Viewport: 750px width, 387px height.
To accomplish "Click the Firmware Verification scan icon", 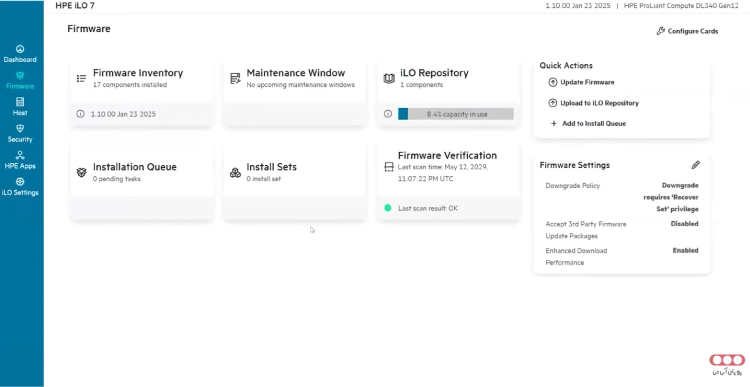I will pos(389,167).
